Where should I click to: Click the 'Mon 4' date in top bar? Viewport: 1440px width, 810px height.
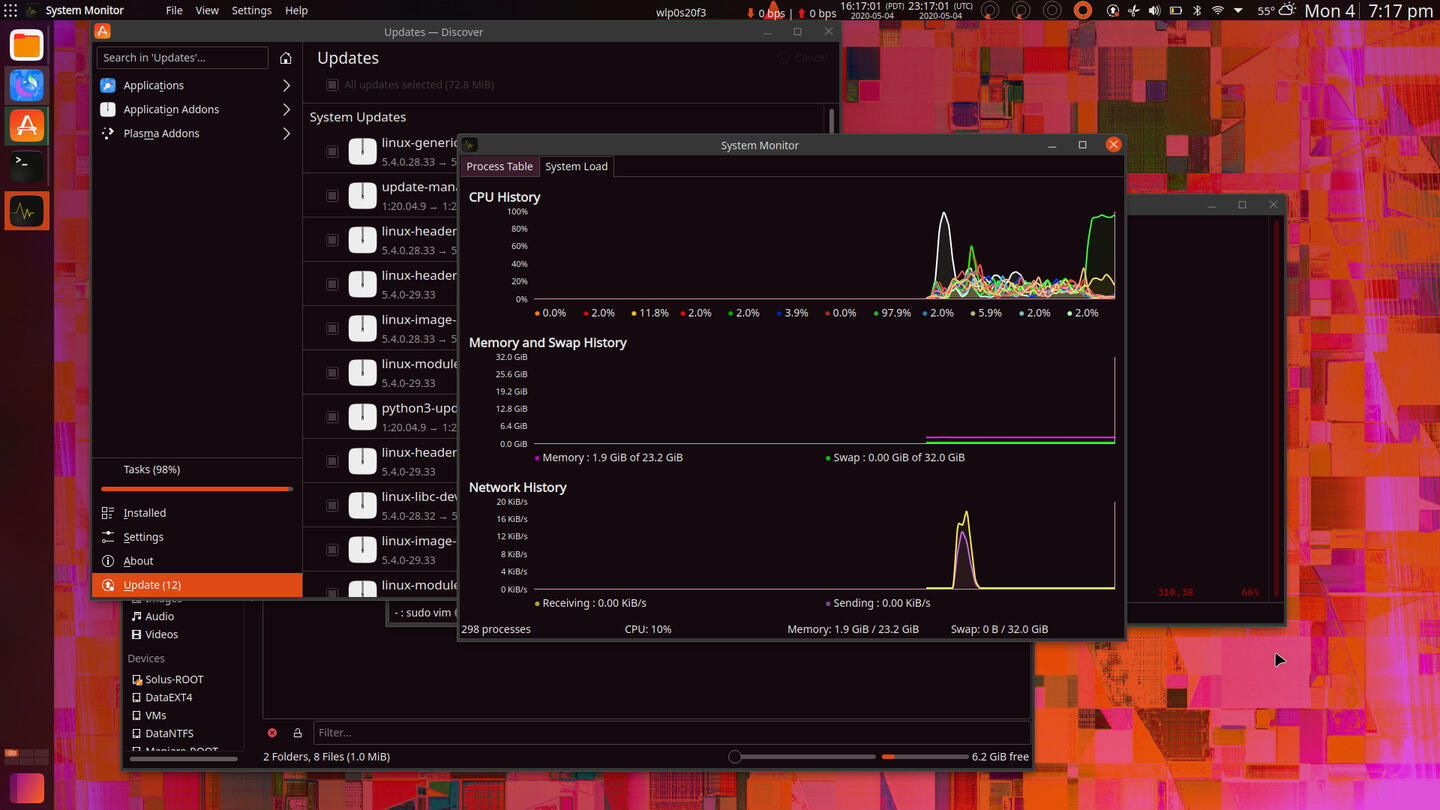(x=1330, y=11)
